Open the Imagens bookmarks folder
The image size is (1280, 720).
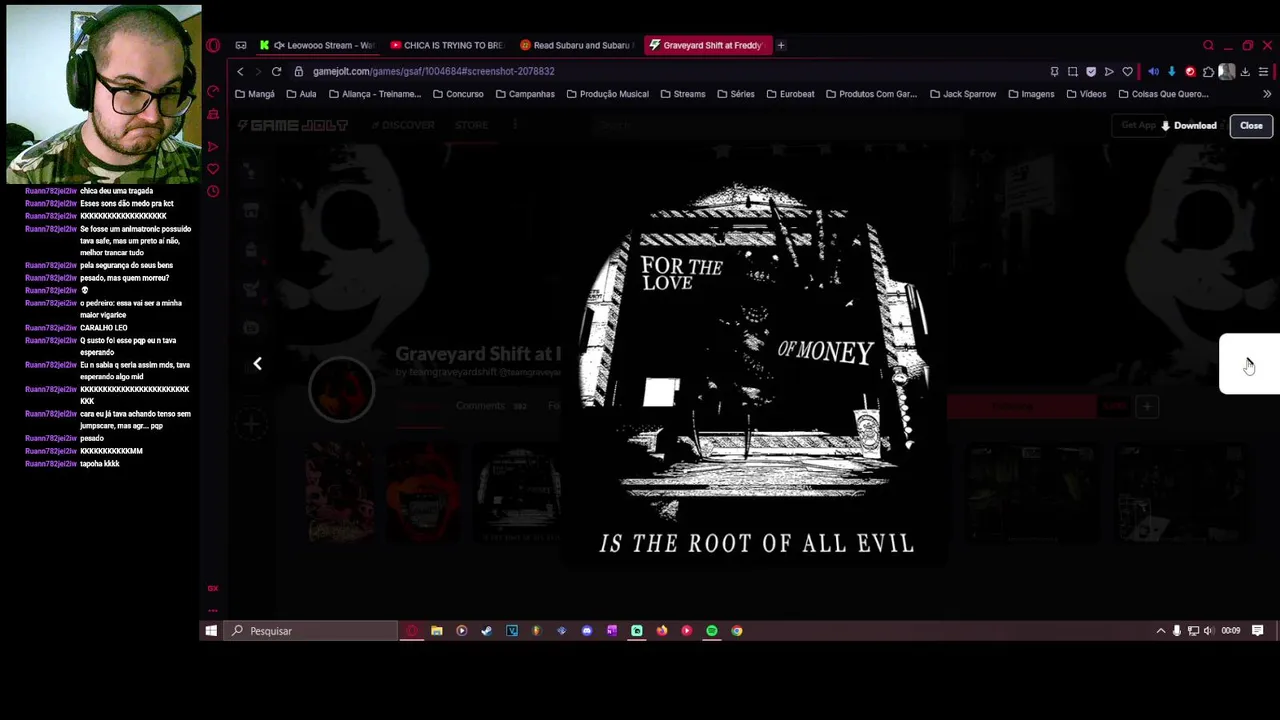click(1031, 94)
